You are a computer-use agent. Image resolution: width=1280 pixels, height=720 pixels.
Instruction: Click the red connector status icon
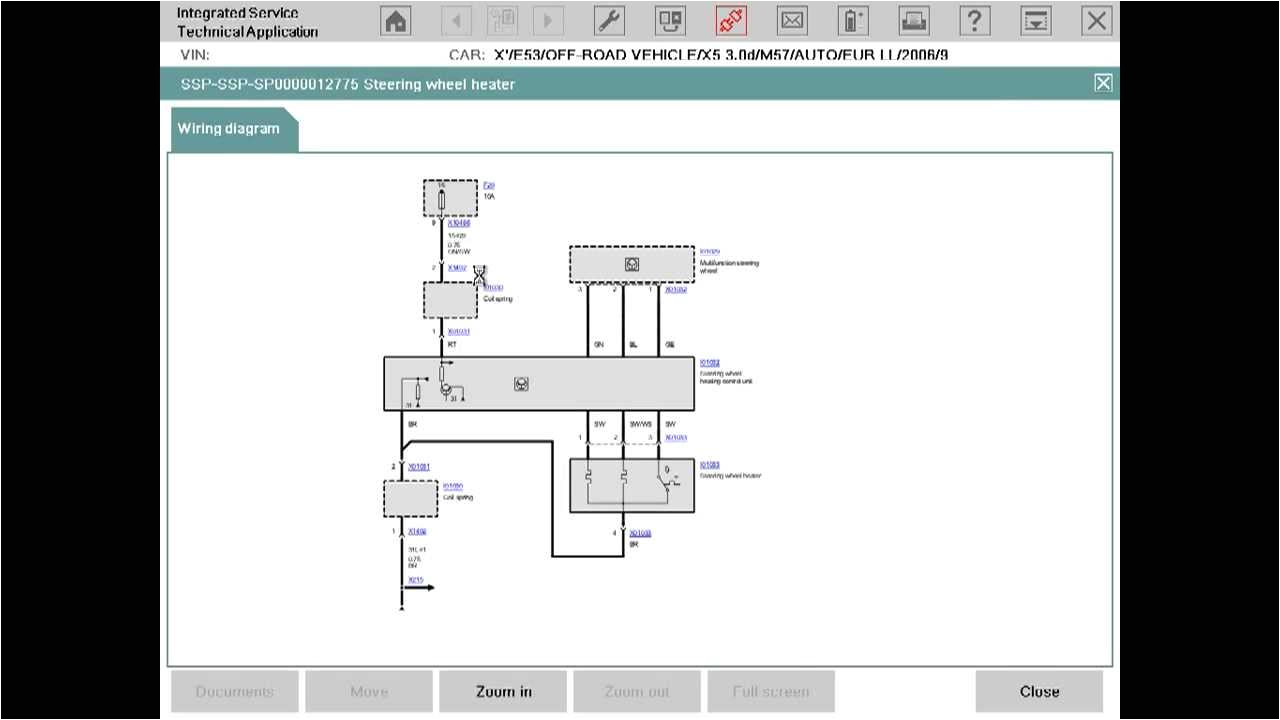[x=729, y=20]
